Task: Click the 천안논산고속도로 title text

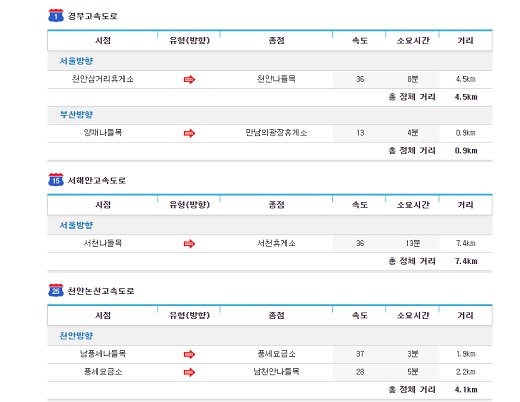Action: [x=101, y=291]
